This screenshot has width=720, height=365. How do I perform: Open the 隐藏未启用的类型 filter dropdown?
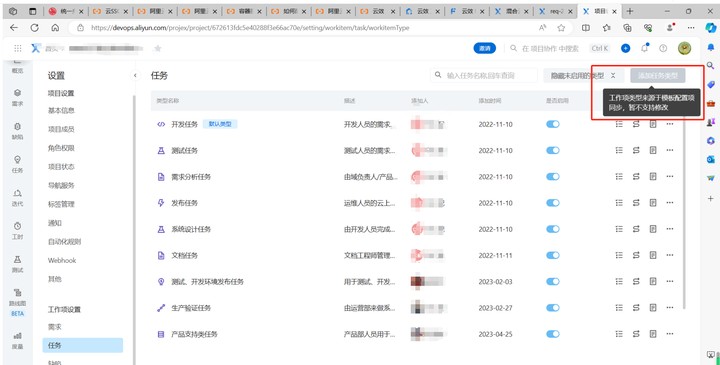click(x=584, y=76)
